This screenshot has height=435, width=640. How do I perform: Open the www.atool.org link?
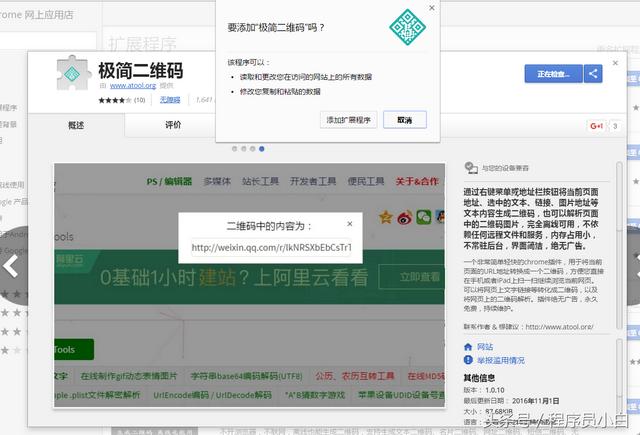tap(133, 86)
